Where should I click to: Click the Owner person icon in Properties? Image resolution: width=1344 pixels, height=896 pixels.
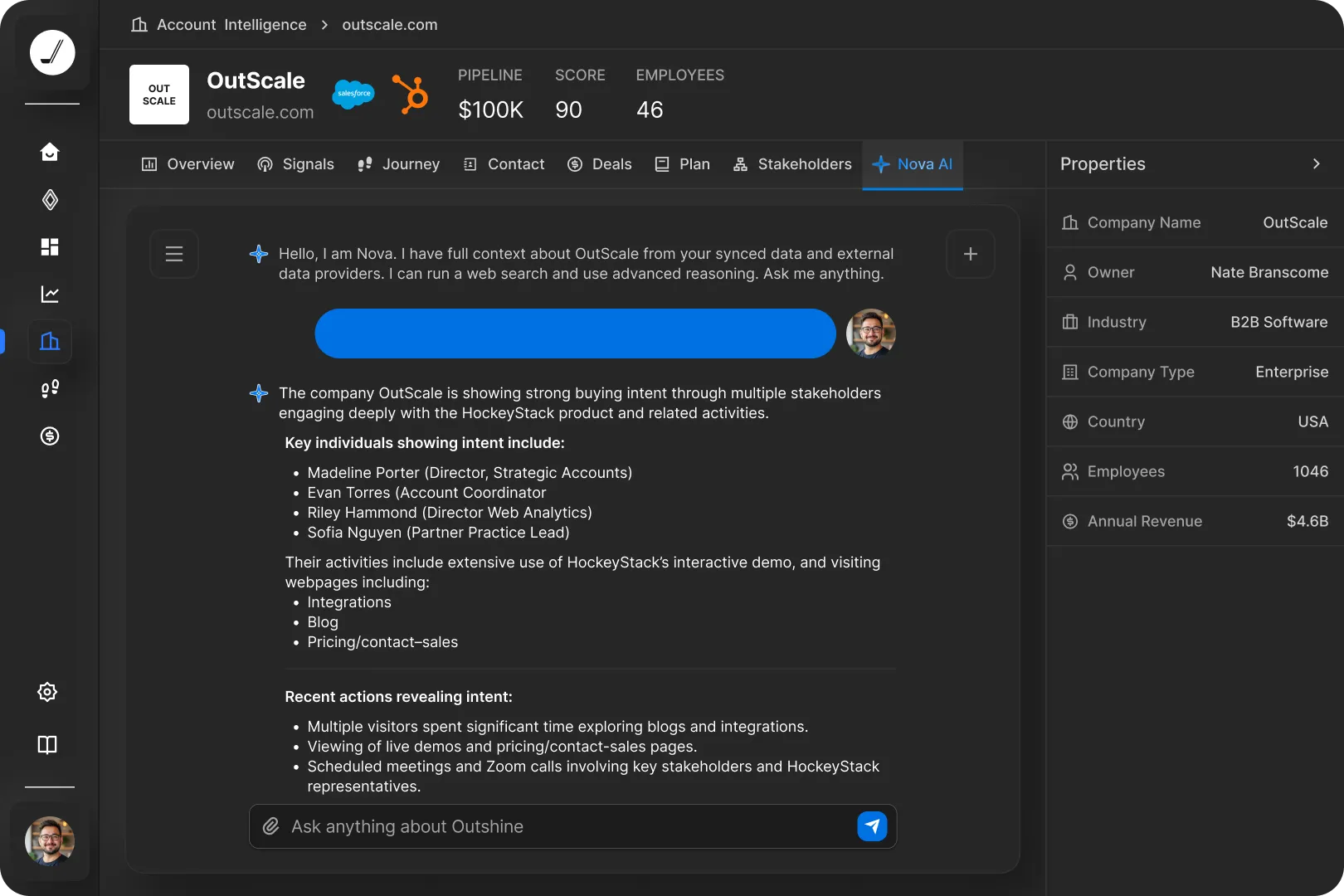click(x=1070, y=272)
